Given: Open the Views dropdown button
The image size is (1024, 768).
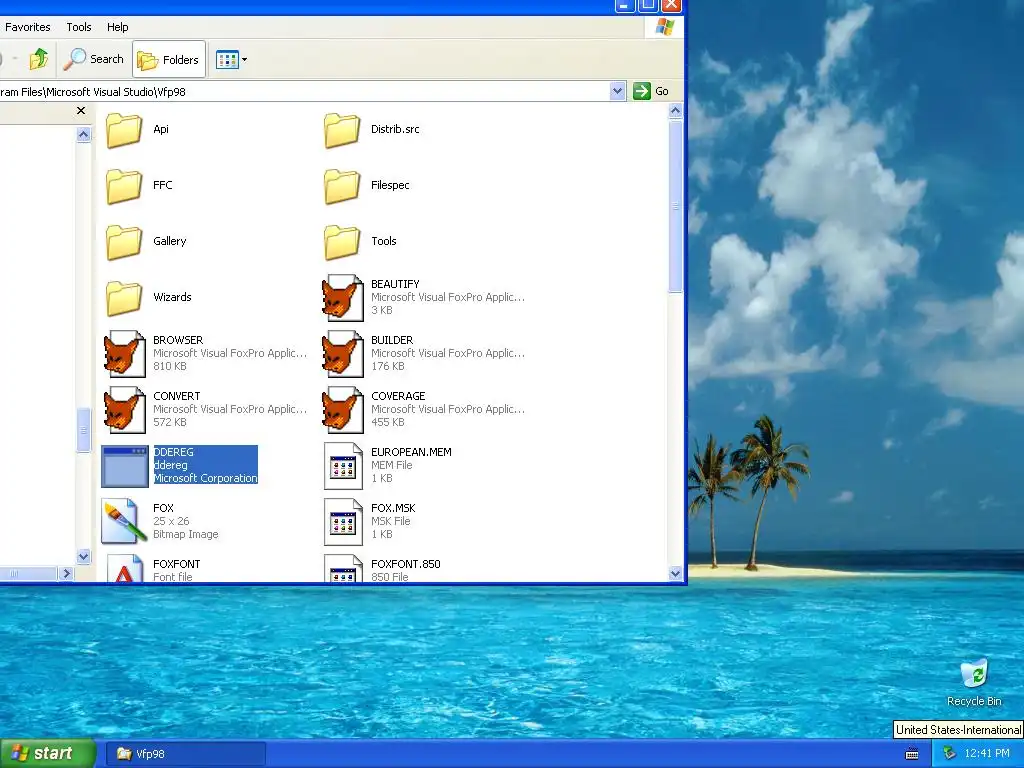Looking at the screenshot, I should tap(231, 59).
